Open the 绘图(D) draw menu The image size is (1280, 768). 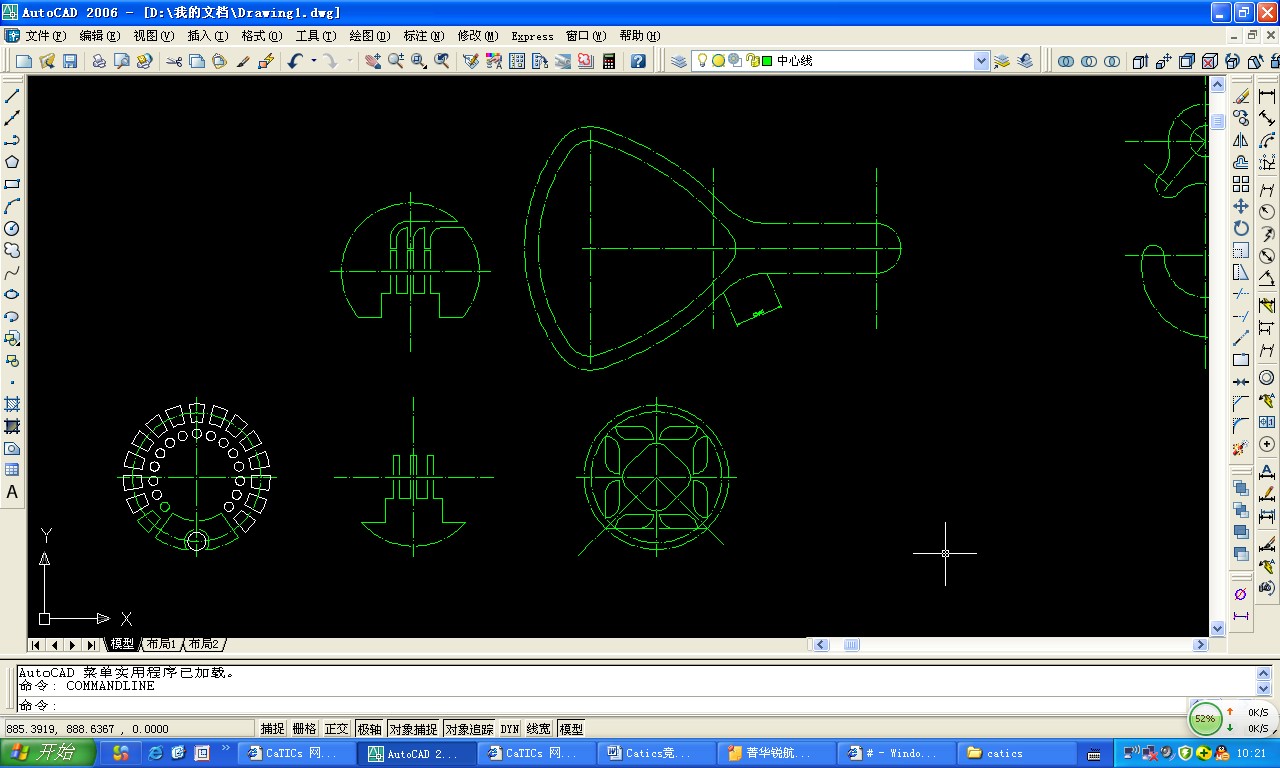coord(369,36)
